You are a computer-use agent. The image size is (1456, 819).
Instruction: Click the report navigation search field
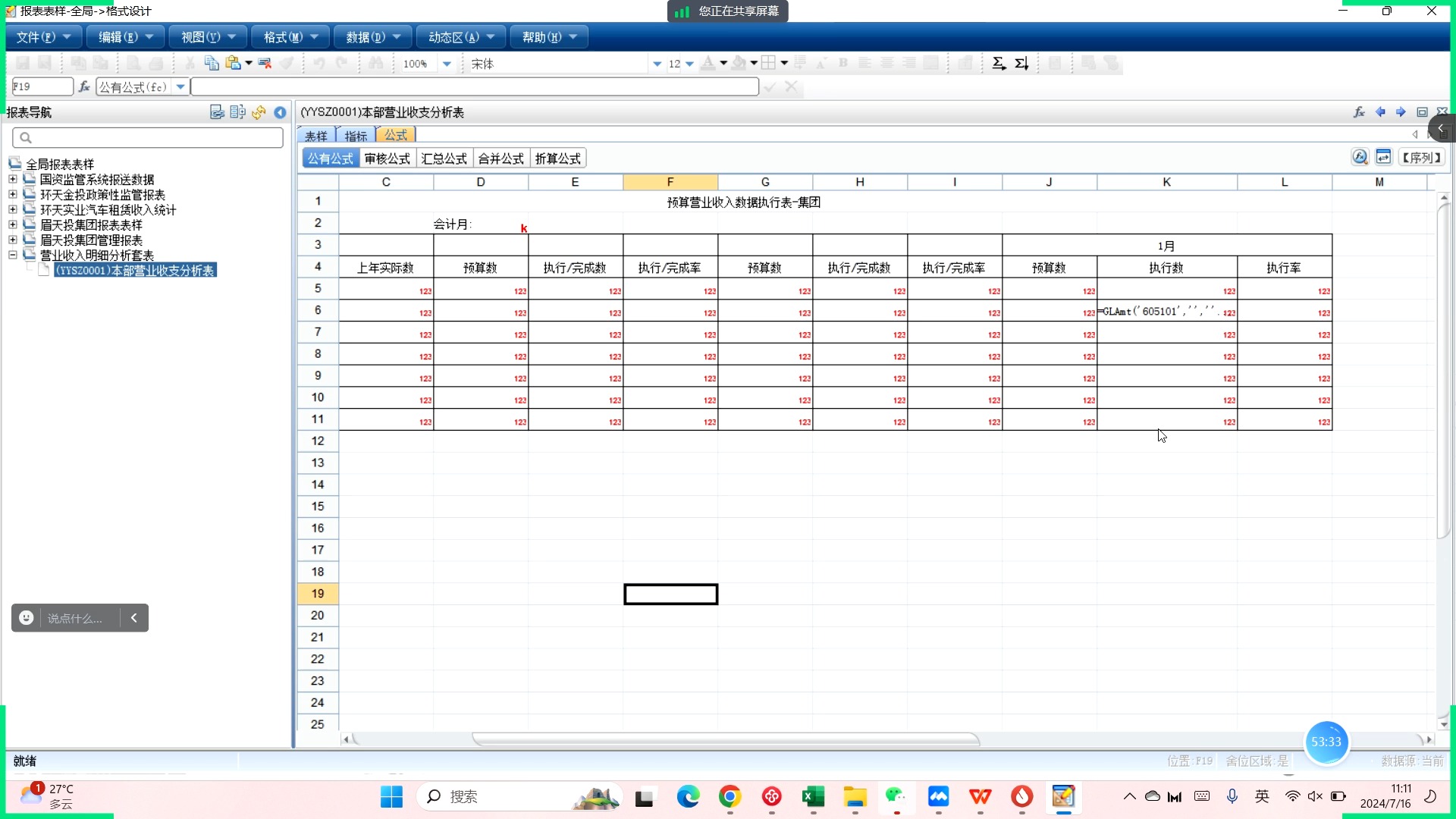pos(148,137)
